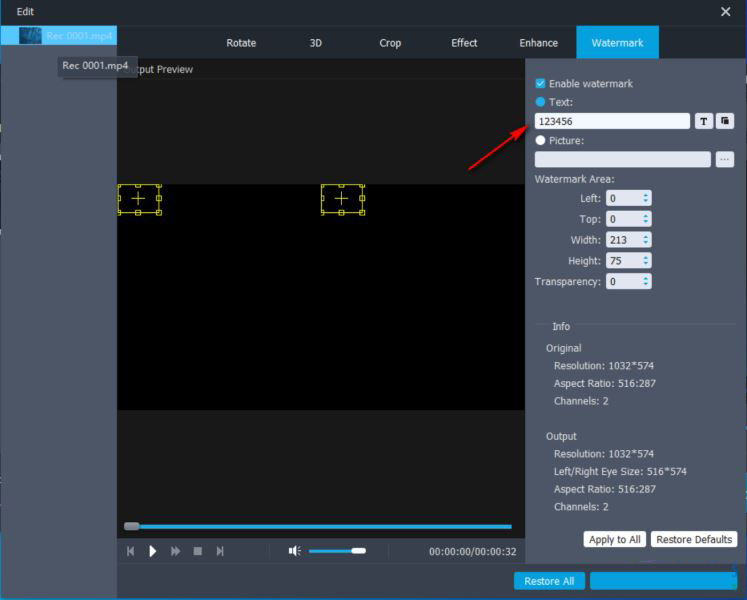The width and height of the screenshot is (747, 600).
Task: Open the text color picker button
Action: [725, 121]
